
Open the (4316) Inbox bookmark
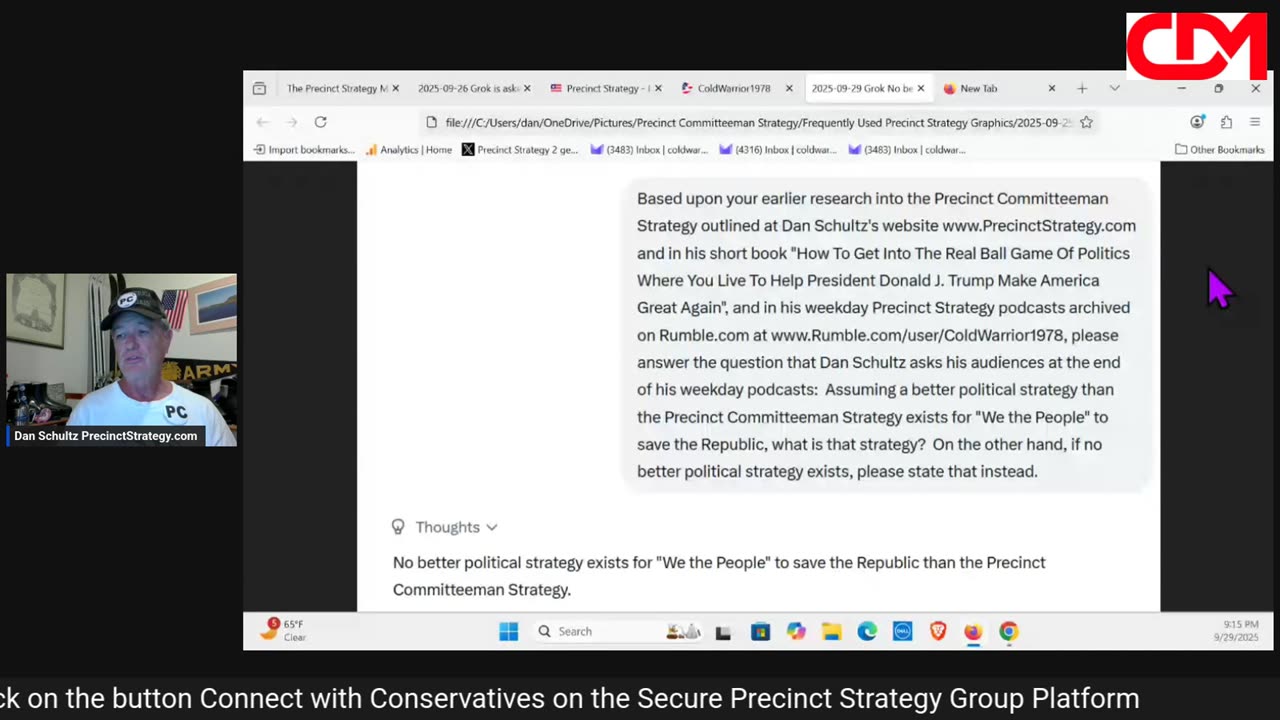point(777,150)
